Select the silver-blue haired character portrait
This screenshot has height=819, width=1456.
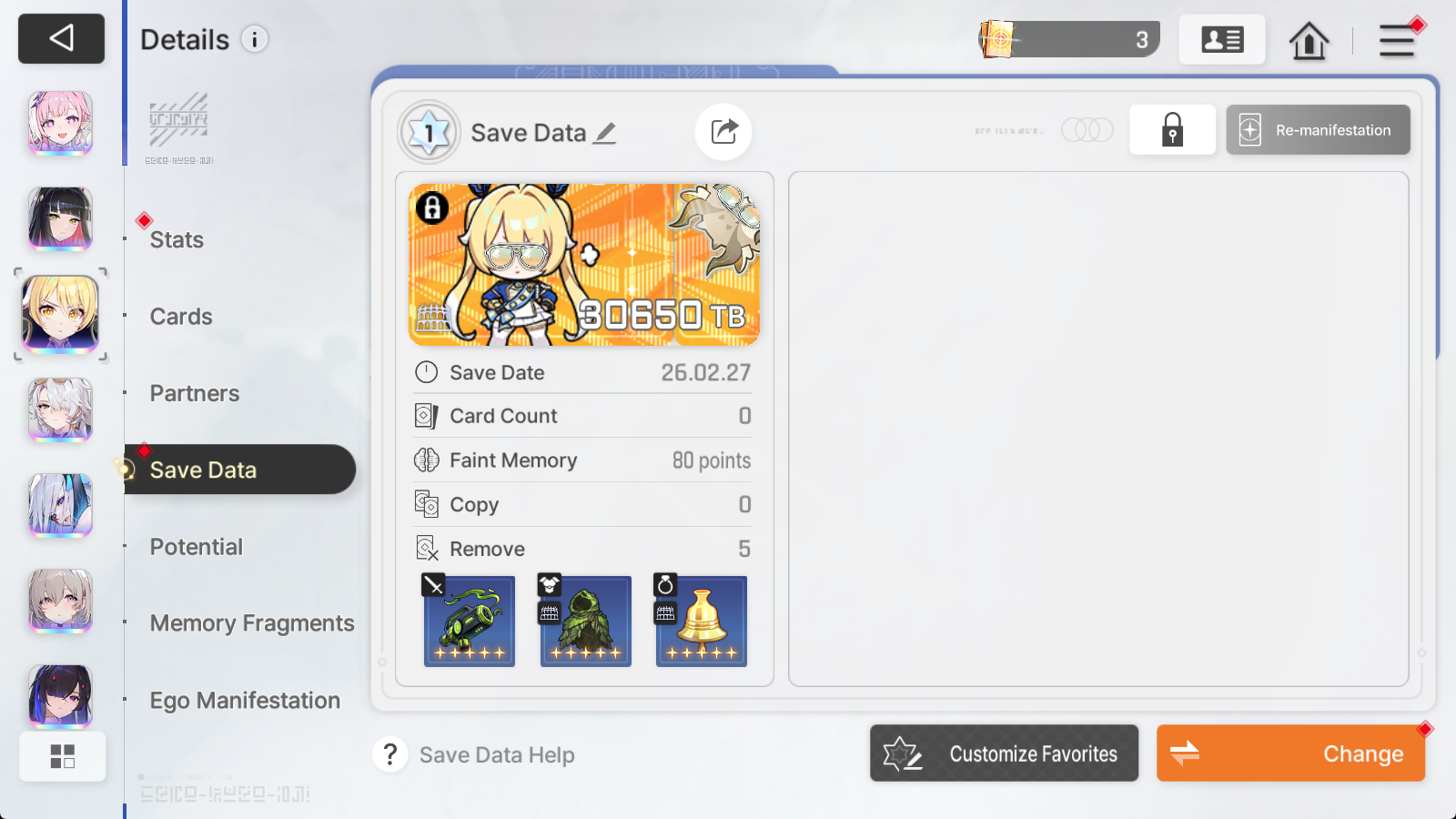[x=60, y=505]
